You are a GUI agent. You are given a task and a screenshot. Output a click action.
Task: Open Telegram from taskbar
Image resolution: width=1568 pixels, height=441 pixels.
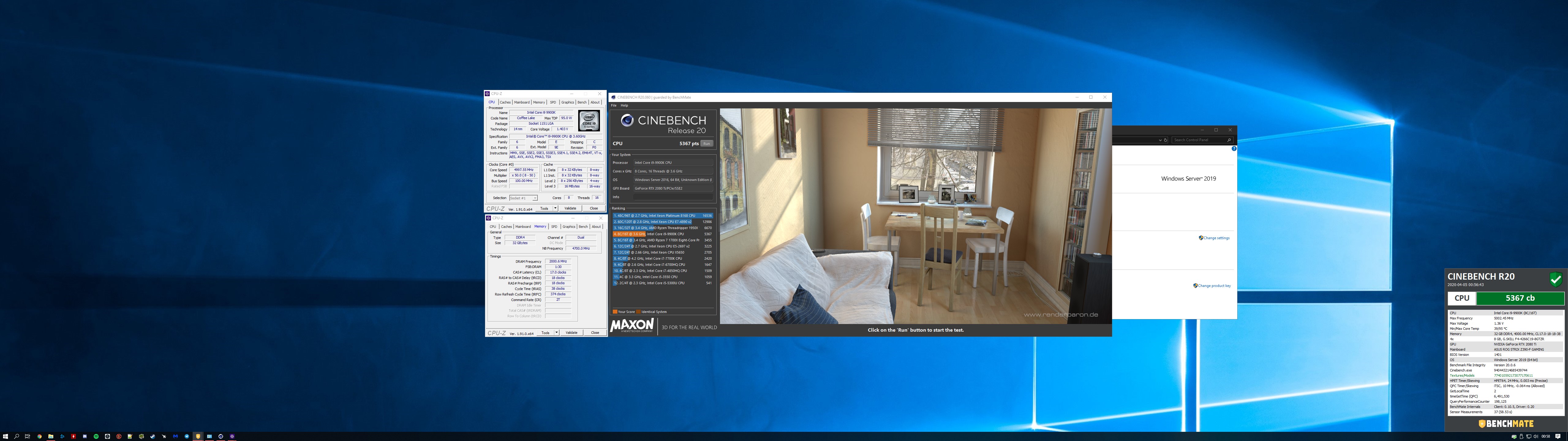pyautogui.click(x=187, y=436)
